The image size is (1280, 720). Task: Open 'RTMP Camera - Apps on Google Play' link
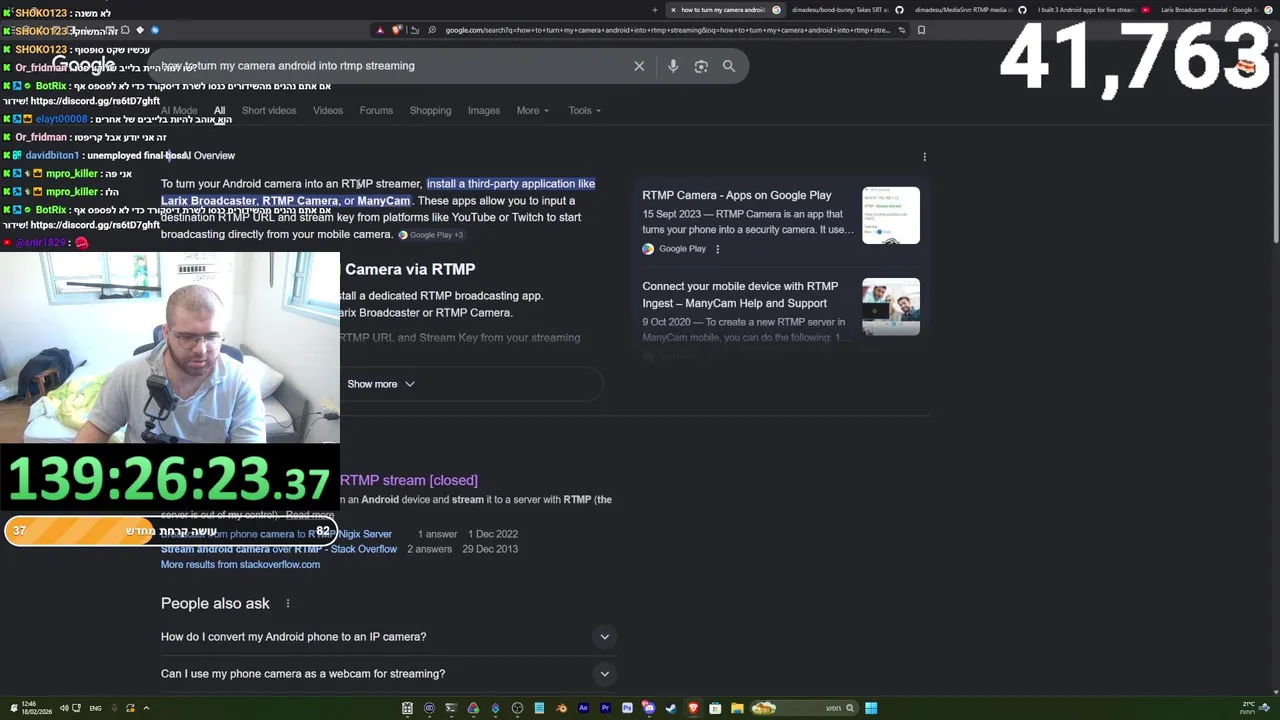point(737,196)
